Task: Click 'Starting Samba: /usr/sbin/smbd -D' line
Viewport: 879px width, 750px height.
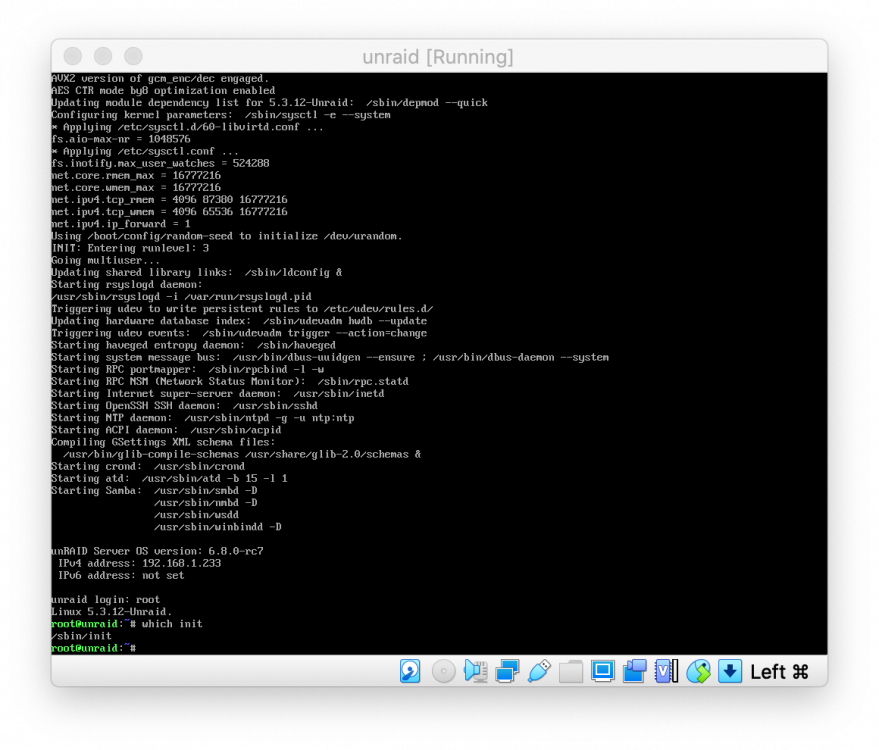Action: click(154, 490)
